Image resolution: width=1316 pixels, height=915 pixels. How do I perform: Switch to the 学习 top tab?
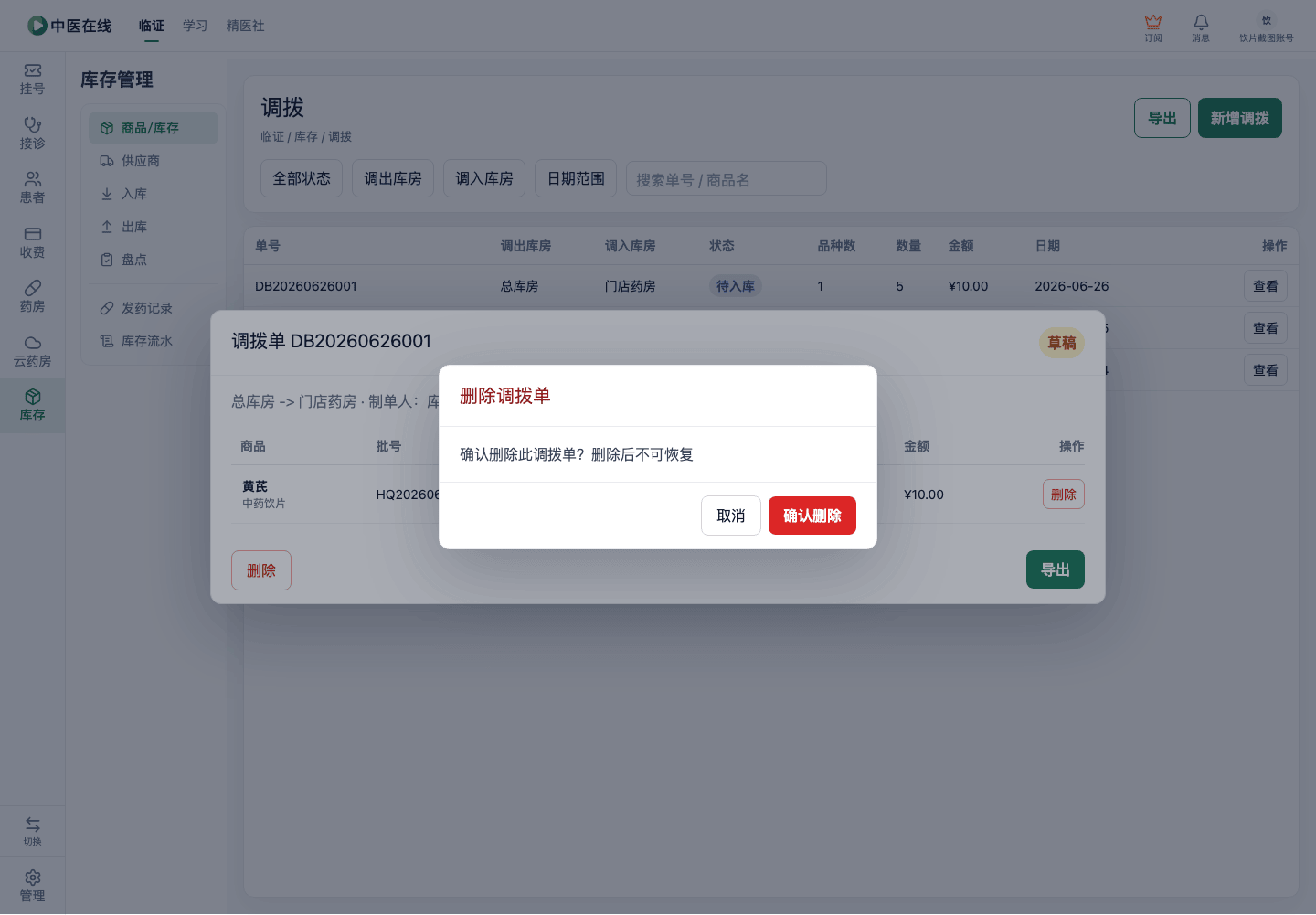click(x=196, y=26)
